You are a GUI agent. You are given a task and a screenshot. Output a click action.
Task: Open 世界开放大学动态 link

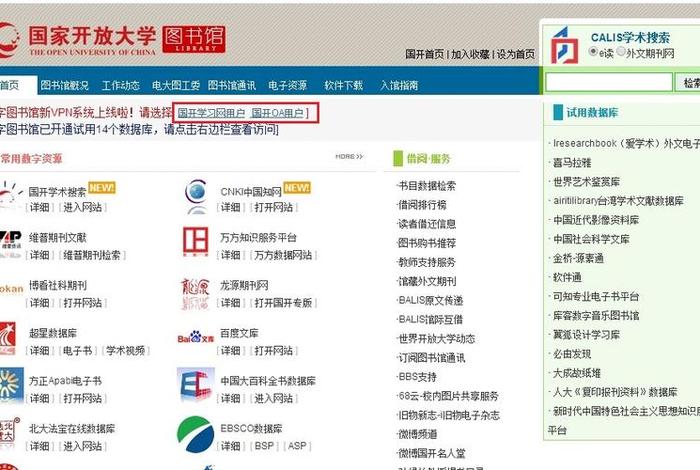tap(436, 339)
